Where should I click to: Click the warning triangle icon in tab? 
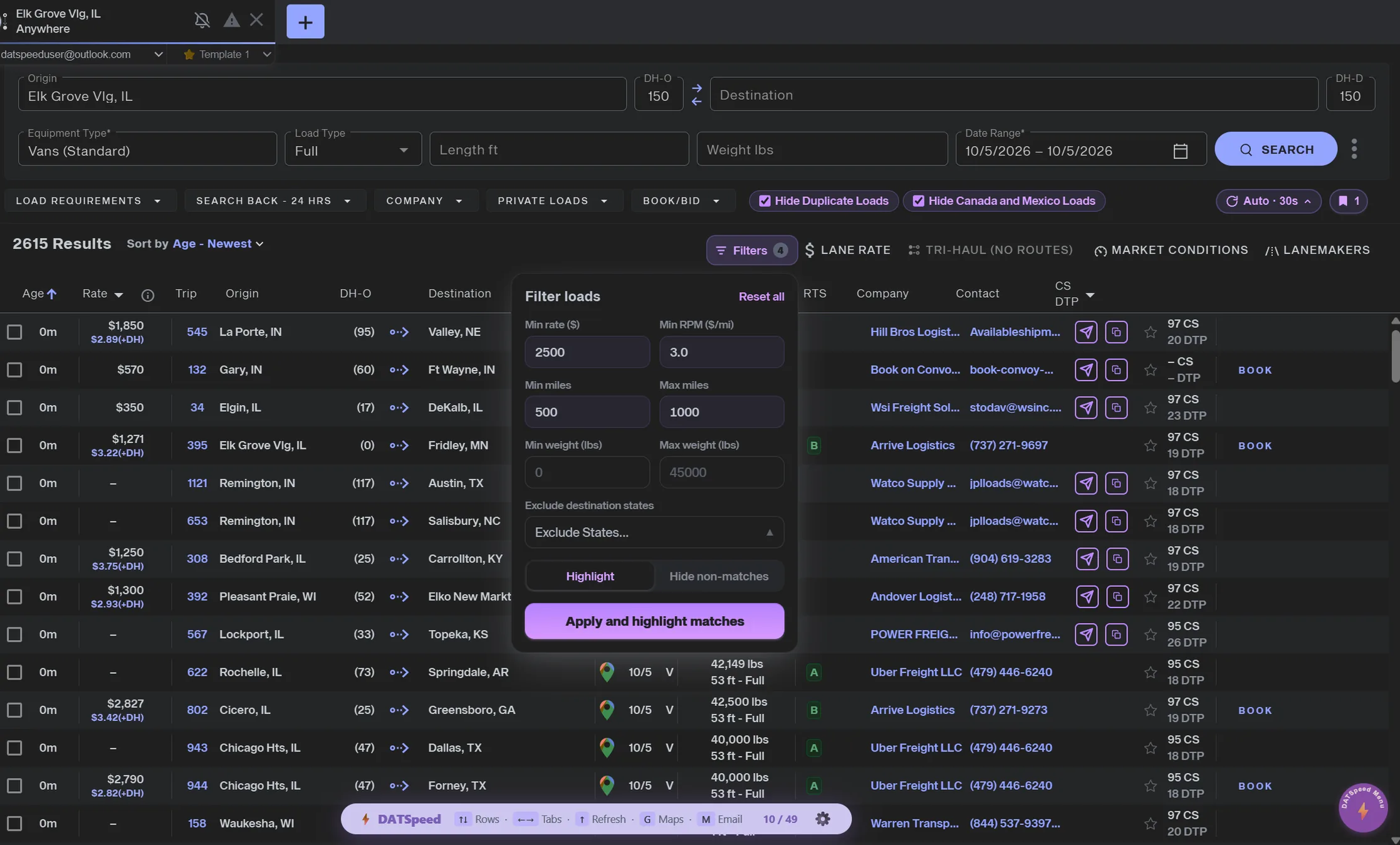pyautogui.click(x=231, y=20)
